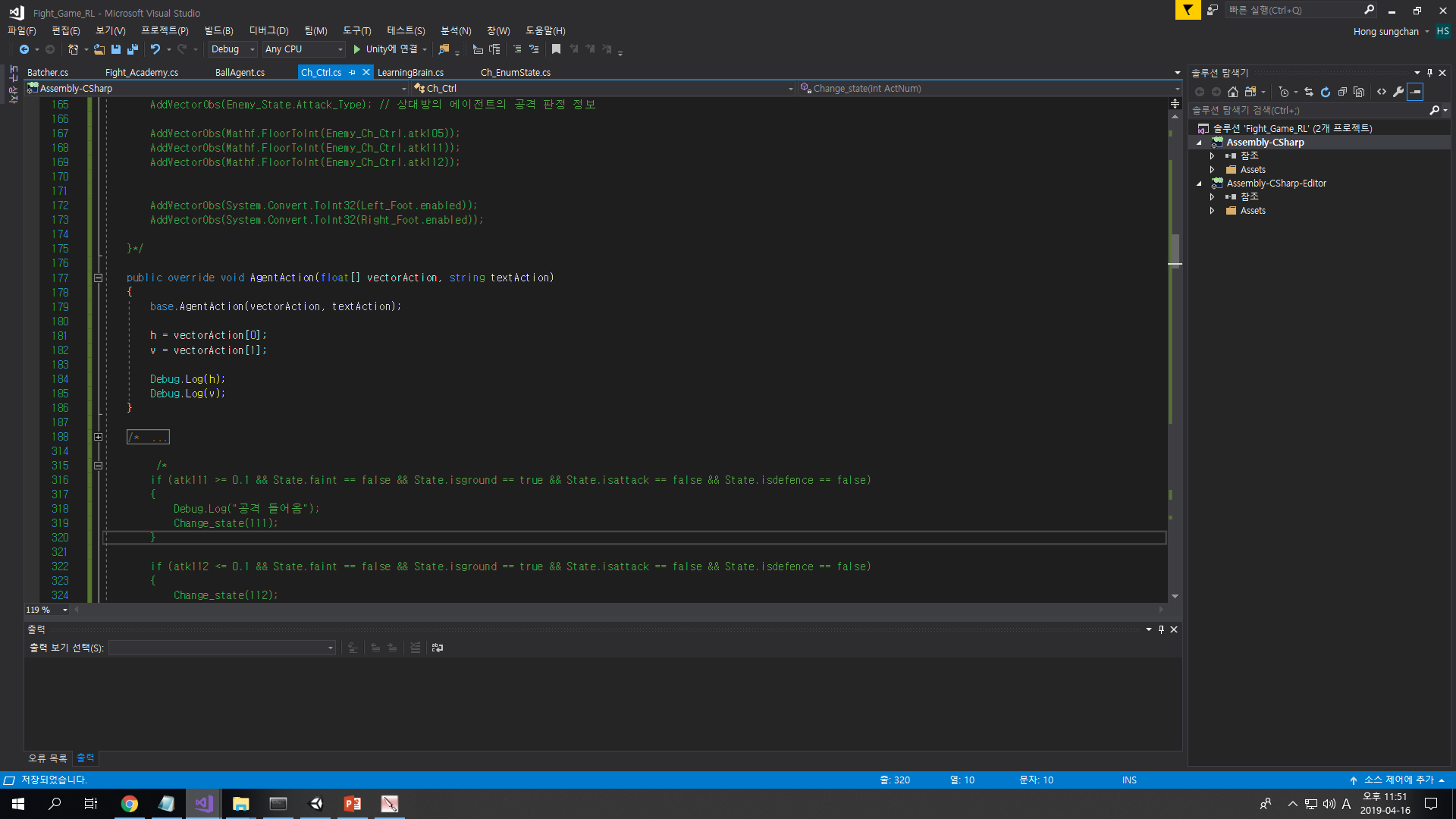Pin the Output window open

coord(1161,629)
